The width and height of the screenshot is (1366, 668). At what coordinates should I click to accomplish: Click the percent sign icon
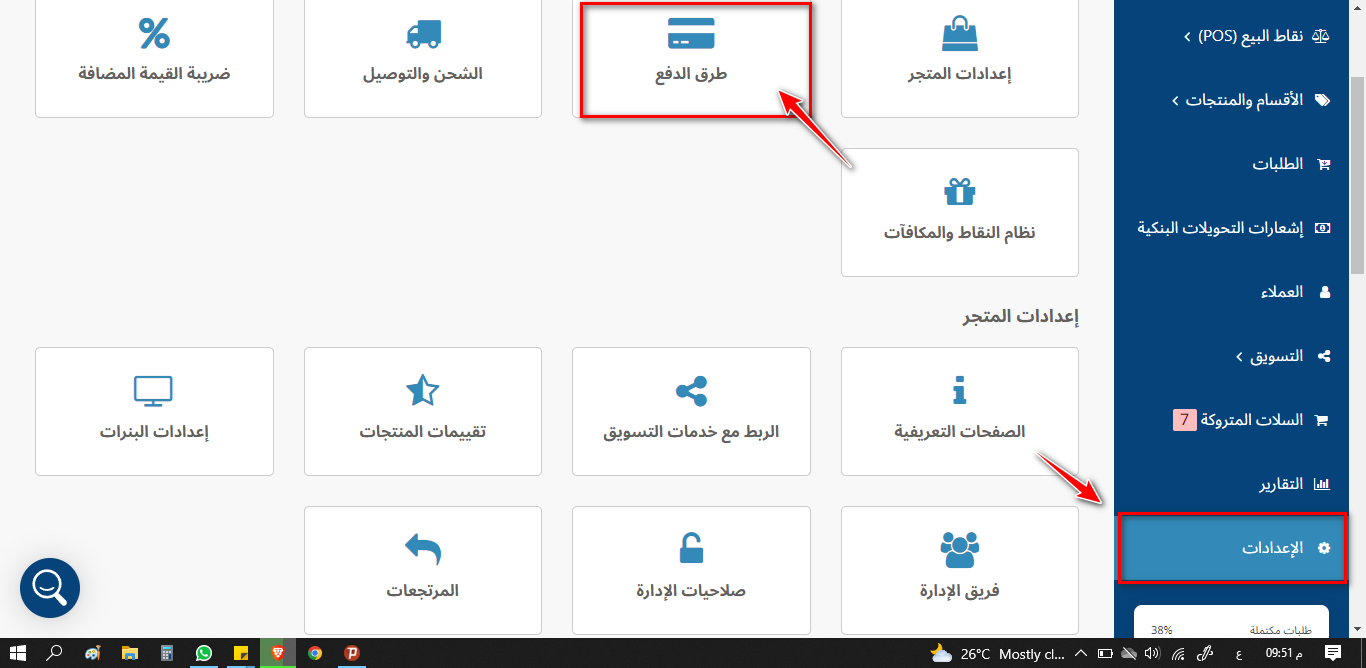154,33
